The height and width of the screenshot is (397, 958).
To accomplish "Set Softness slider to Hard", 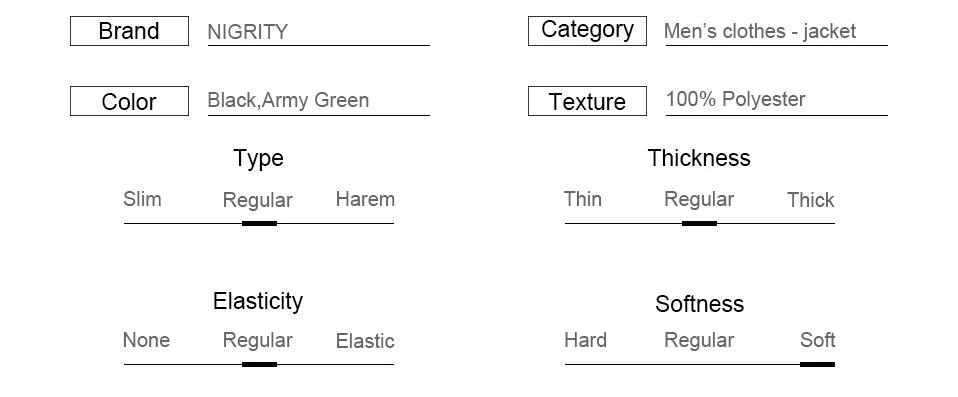I will (585, 340).
